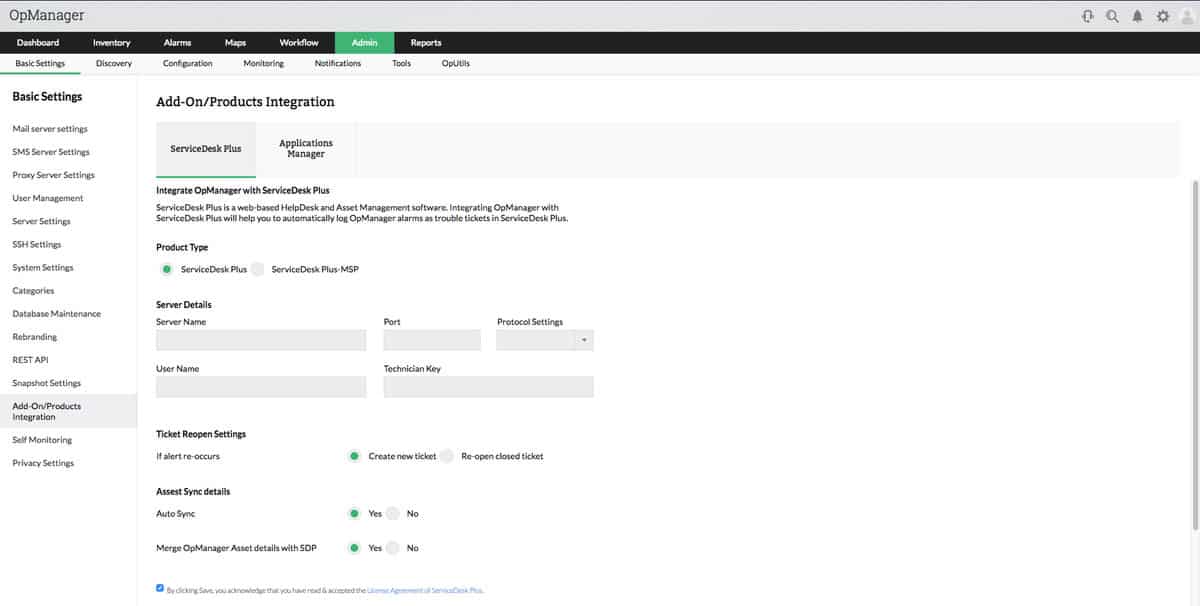Image resolution: width=1200 pixels, height=606 pixels.
Task: Open alarm notifications bell icon
Action: [1138, 16]
